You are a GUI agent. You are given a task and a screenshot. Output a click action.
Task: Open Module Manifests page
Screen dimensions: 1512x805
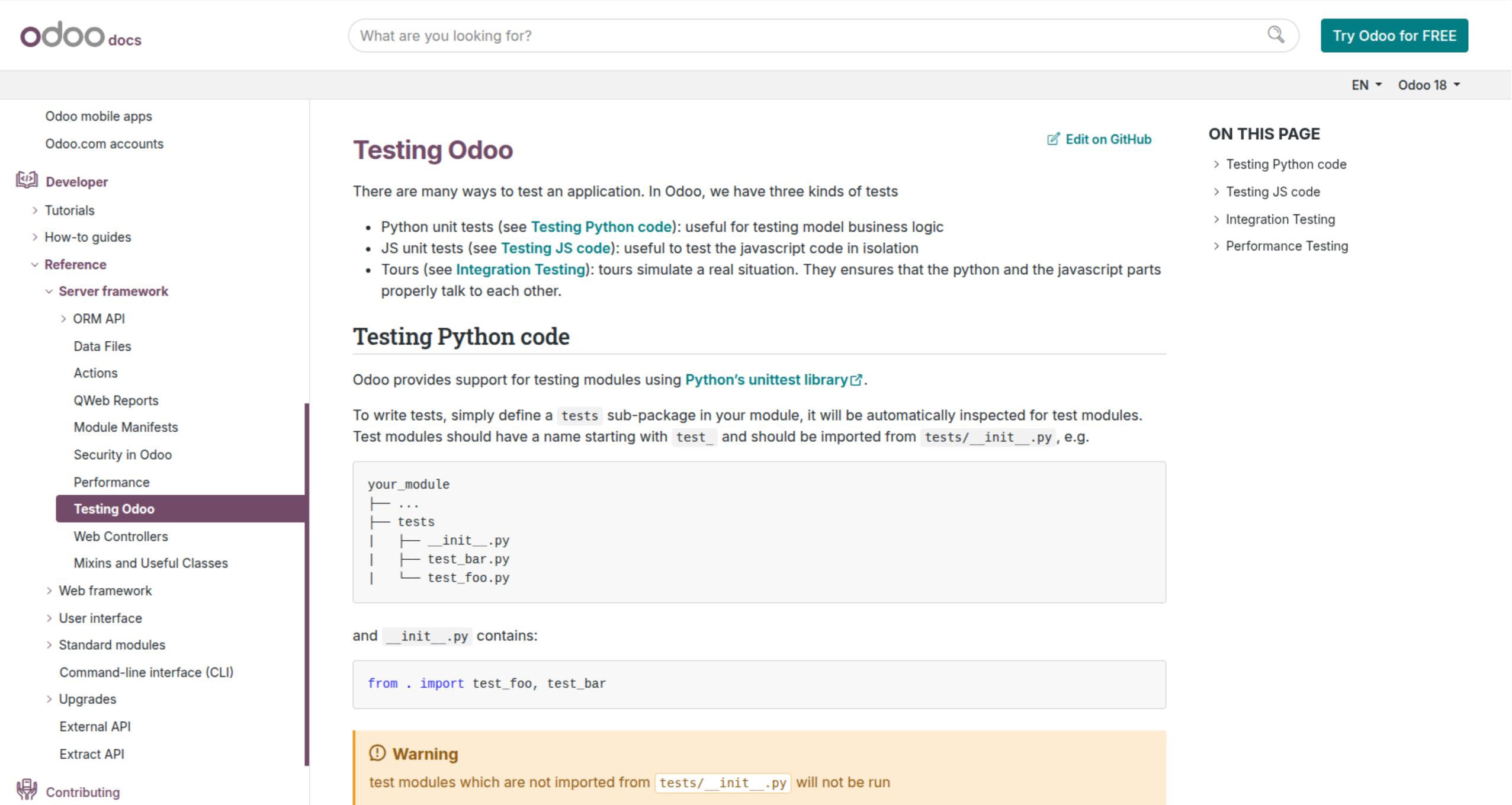pos(126,427)
